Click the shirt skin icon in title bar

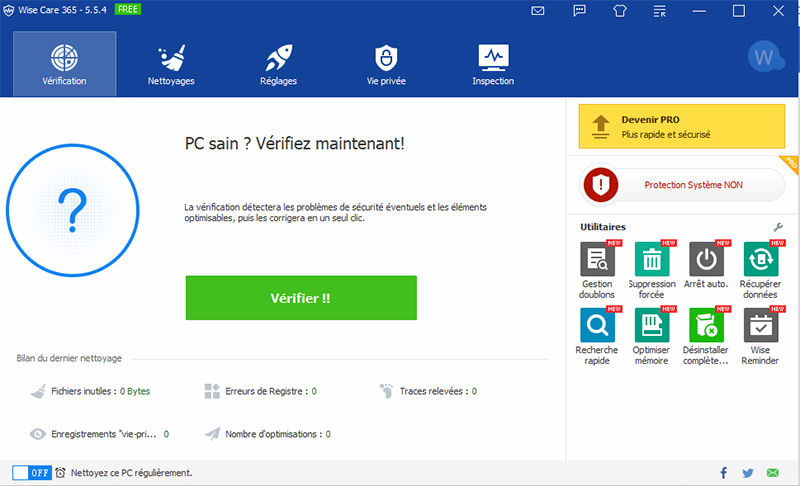pos(620,11)
